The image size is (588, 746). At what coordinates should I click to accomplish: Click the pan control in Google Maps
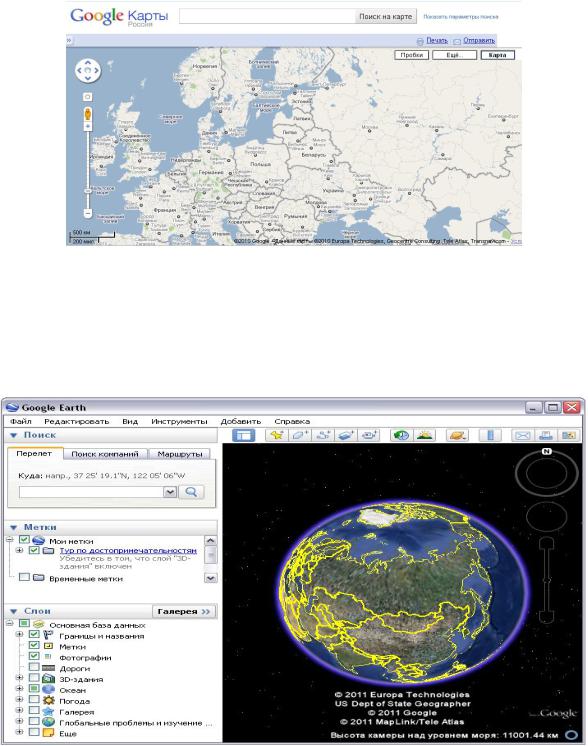[88, 70]
